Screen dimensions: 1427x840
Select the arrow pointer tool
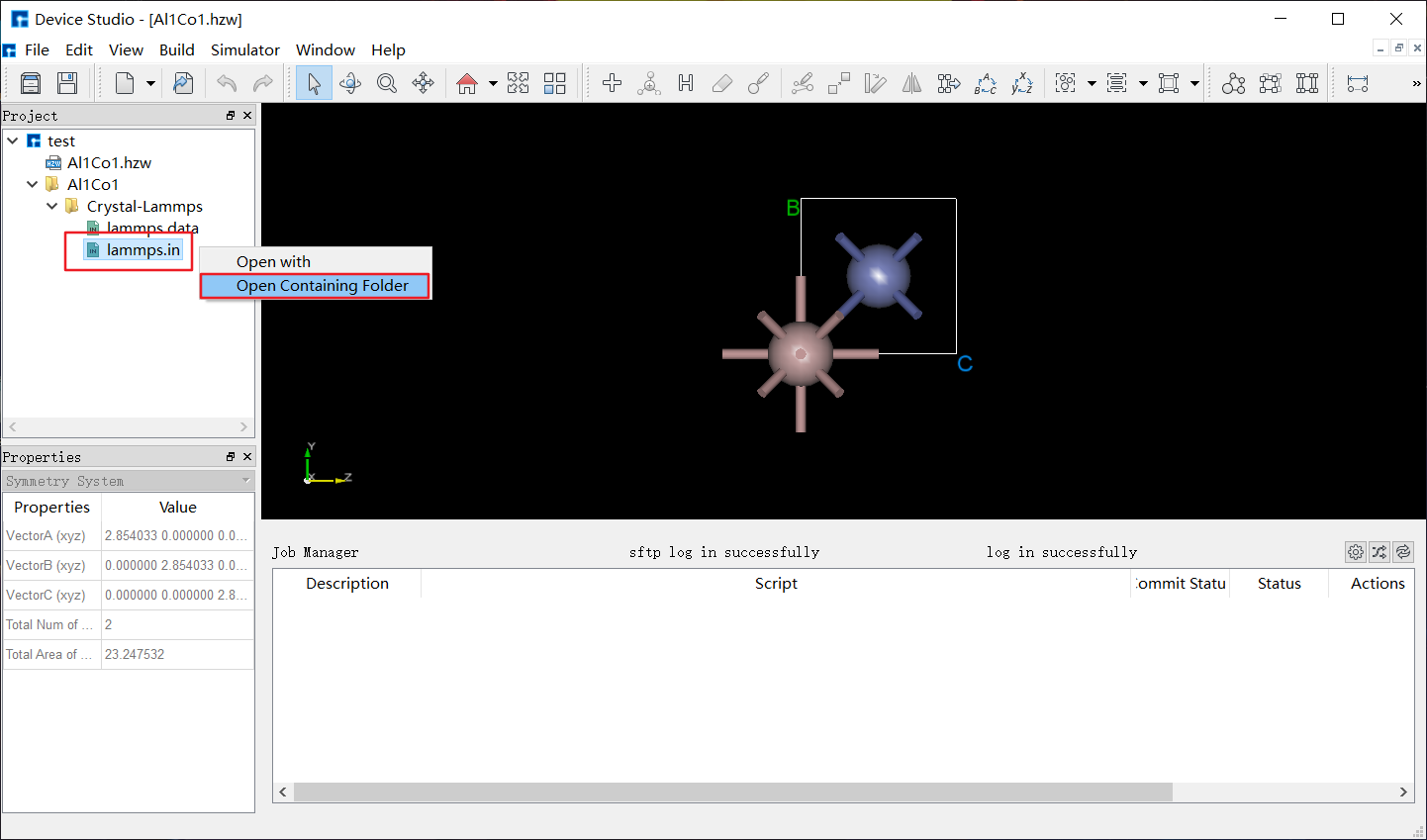point(314,83)
